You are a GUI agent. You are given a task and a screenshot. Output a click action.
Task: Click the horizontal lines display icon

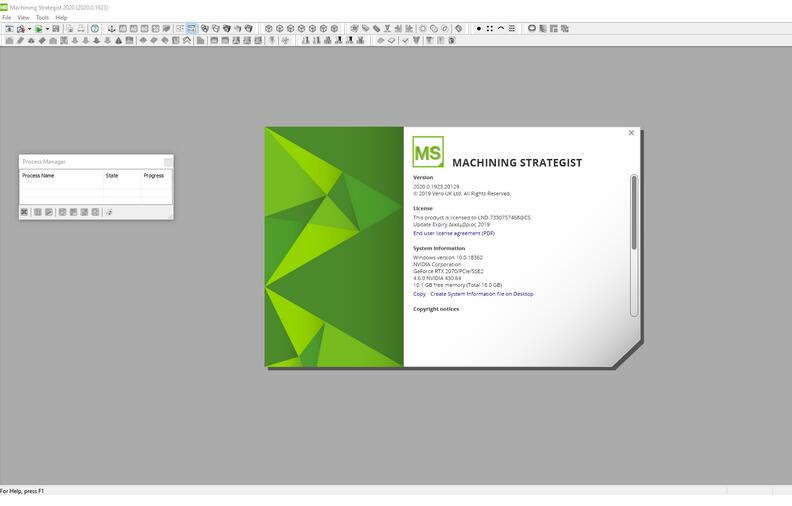click(512, 29)
